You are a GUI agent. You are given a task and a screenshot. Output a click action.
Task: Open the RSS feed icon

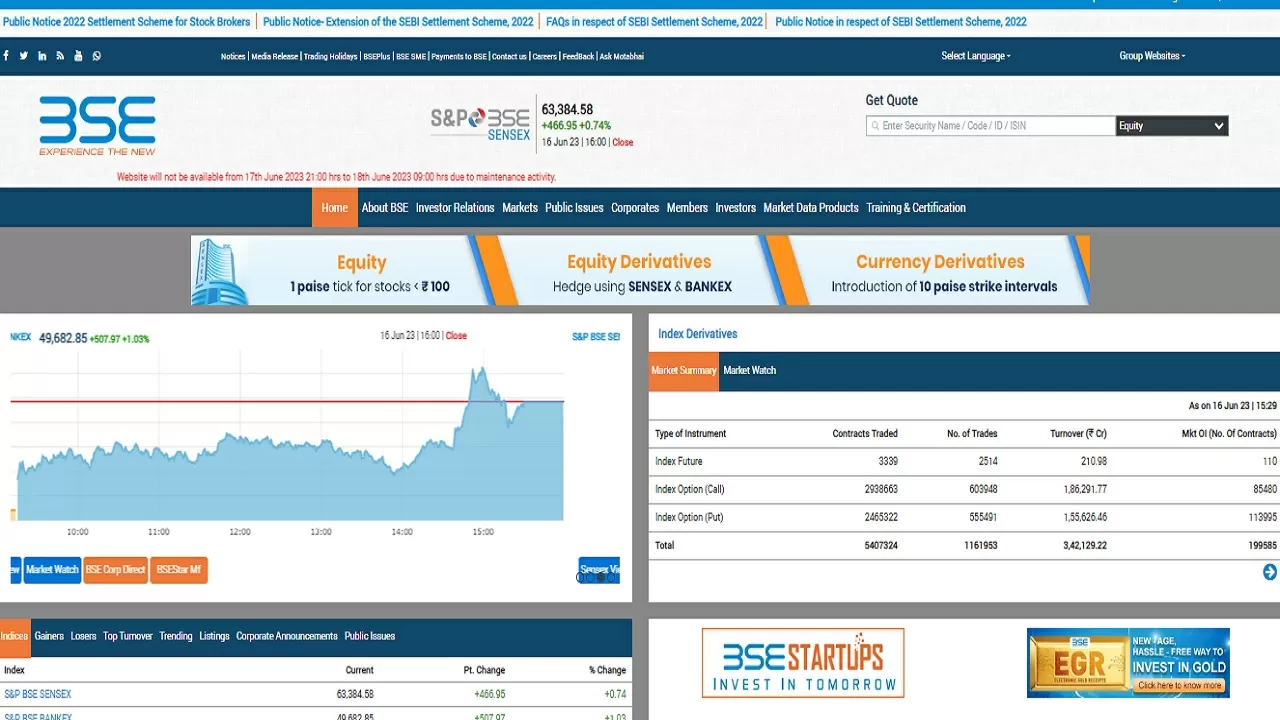coord(60,56)
